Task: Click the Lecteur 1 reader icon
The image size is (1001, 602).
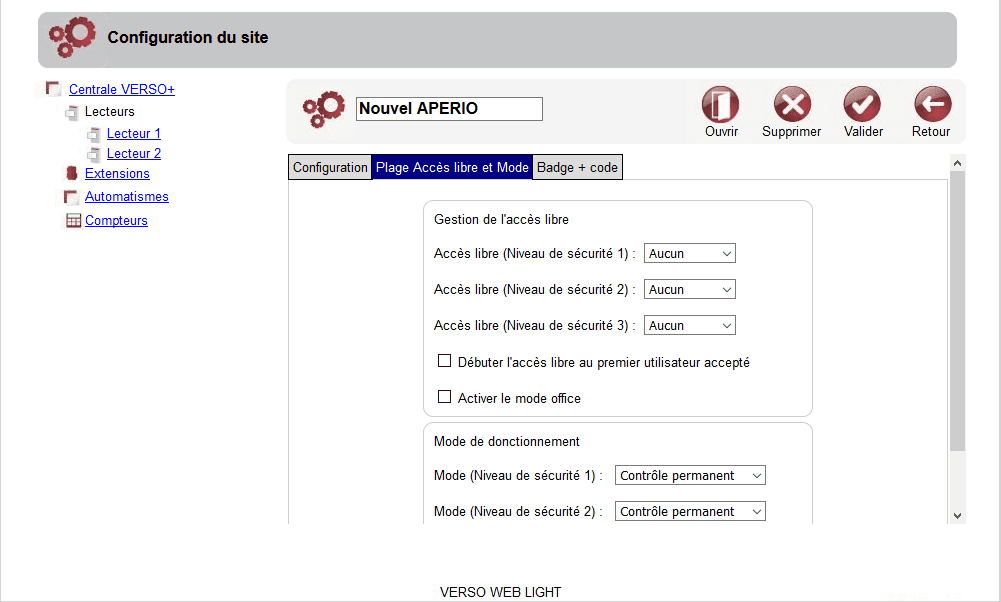Action: (94, 134)
